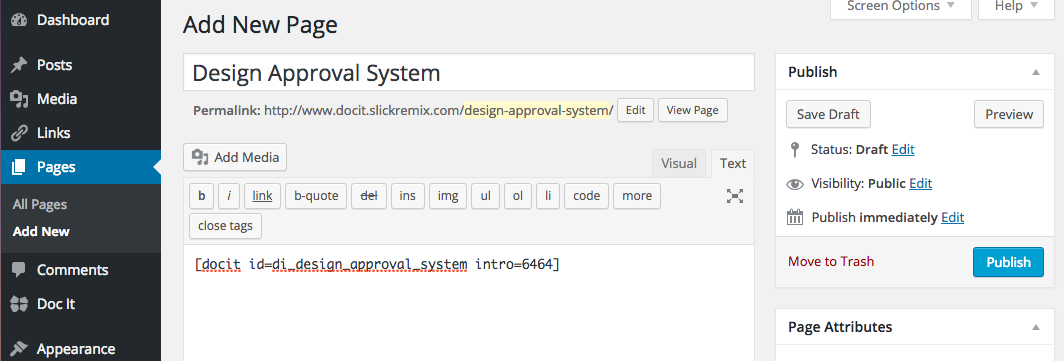Viewport: 1064px width, 361px height.
Task: Collapse the Publish panel
Action: (x=1036, y=72)
